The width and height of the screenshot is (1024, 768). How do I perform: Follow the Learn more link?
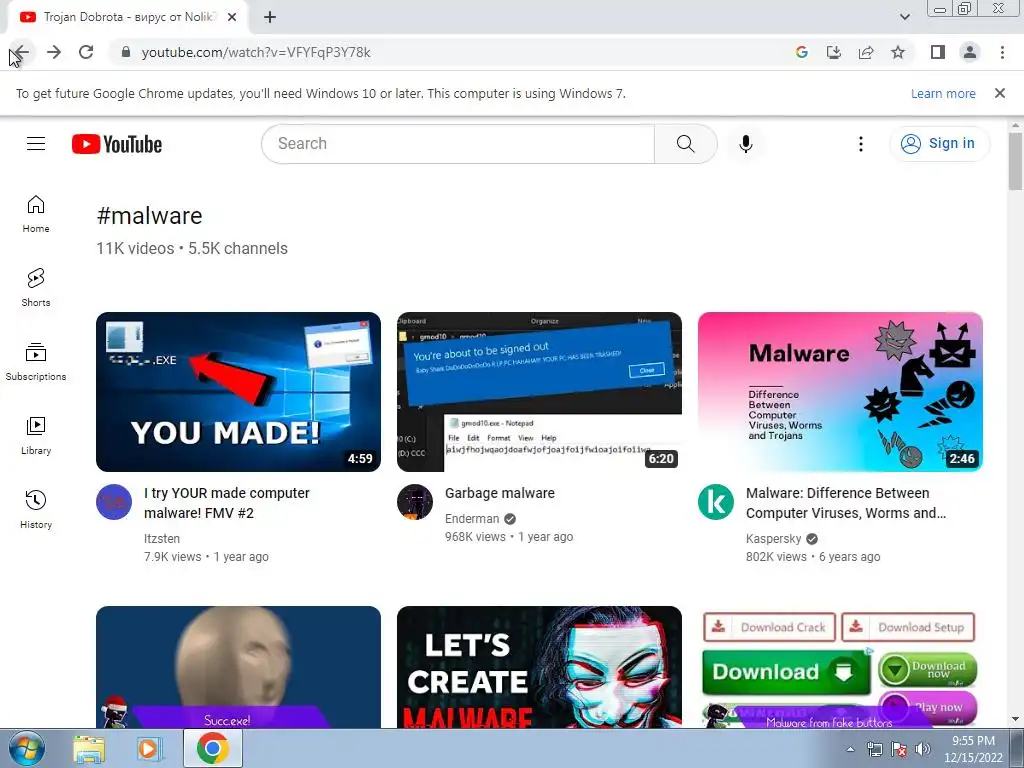coord(943,93)
